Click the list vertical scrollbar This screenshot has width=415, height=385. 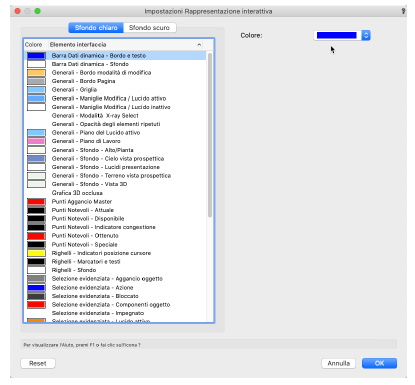pos(210,135)
